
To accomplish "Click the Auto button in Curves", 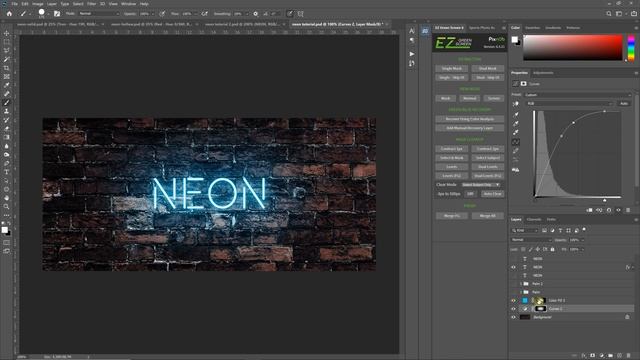I will 624,104.
